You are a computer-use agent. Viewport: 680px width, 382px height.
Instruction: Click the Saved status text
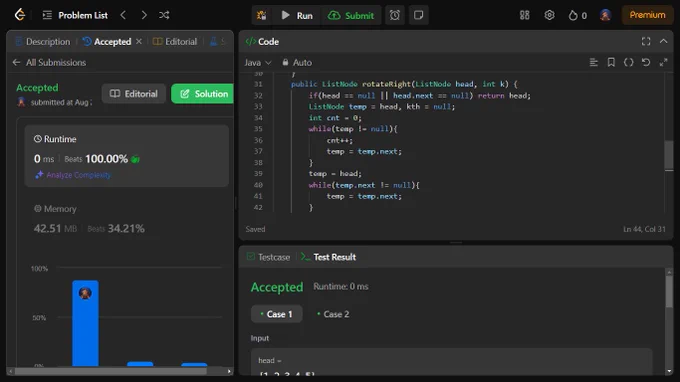[255, 229]
